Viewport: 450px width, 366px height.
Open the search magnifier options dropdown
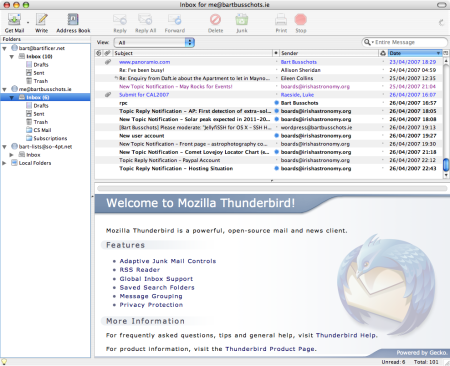coord(368,42)
